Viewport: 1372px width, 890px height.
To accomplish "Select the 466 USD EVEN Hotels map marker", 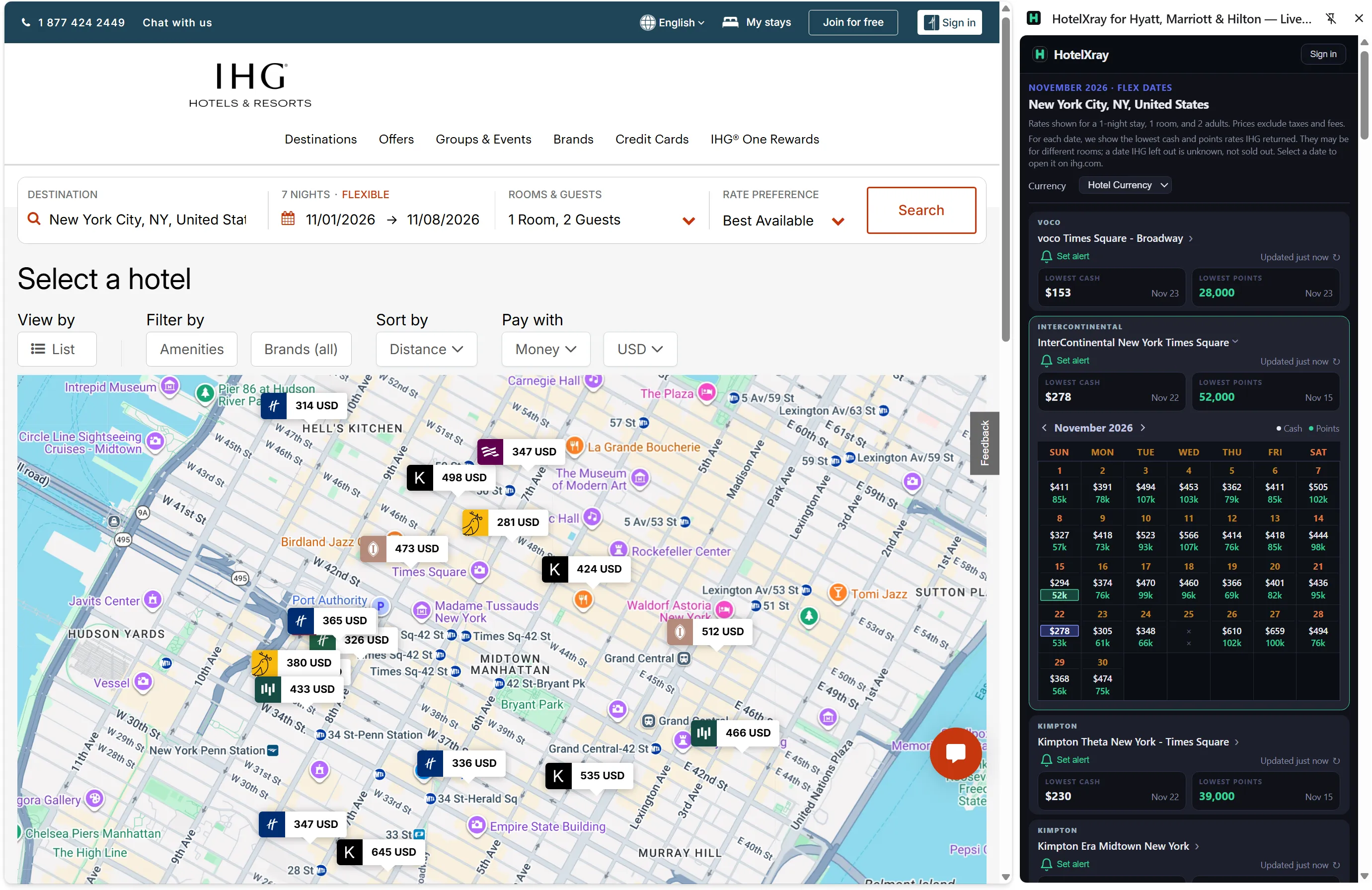I will click(x=735, y=733).
